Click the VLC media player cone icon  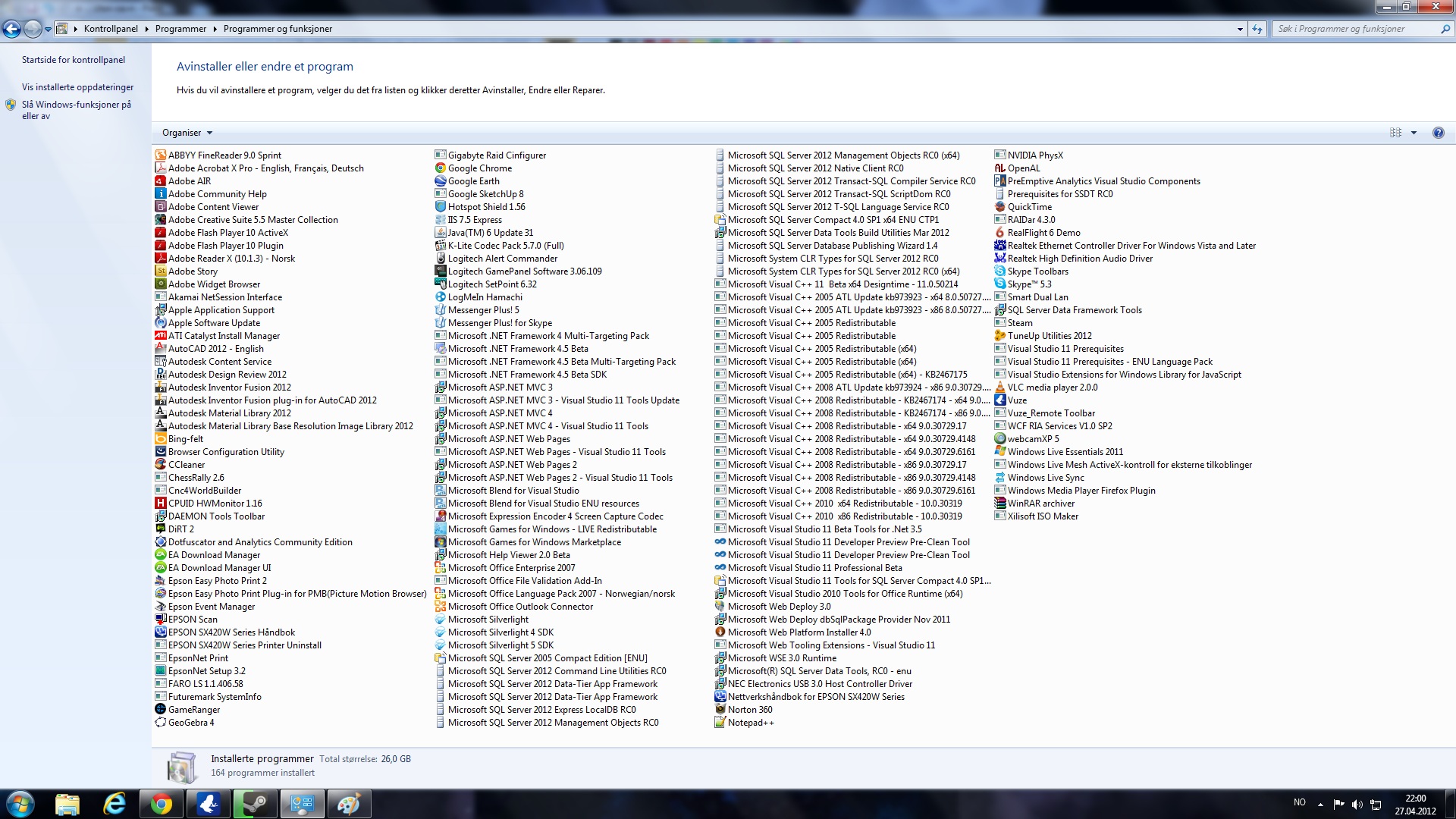coord(999,388)
